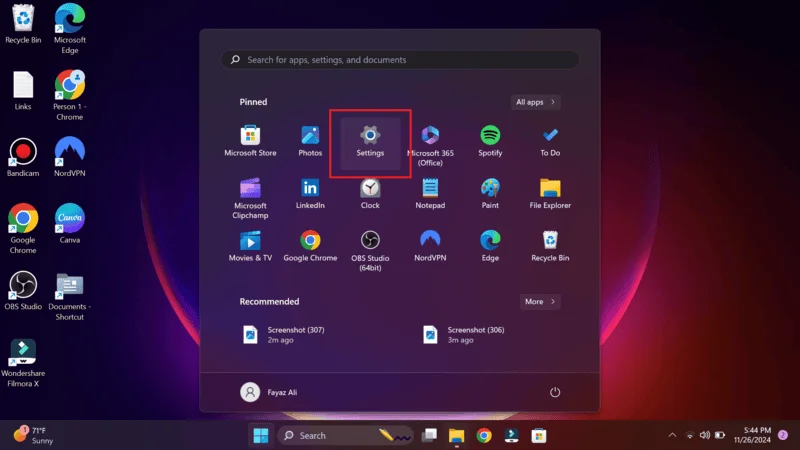This screenshot has height=450, width=800.
Task: Open Task View on taskbar
Action: click(429, 435)
